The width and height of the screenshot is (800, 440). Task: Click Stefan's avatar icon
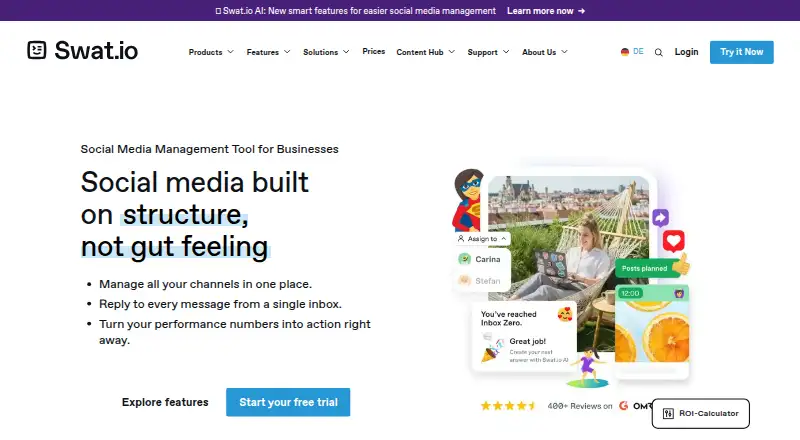pyautogui.click(x=464, y=280)
